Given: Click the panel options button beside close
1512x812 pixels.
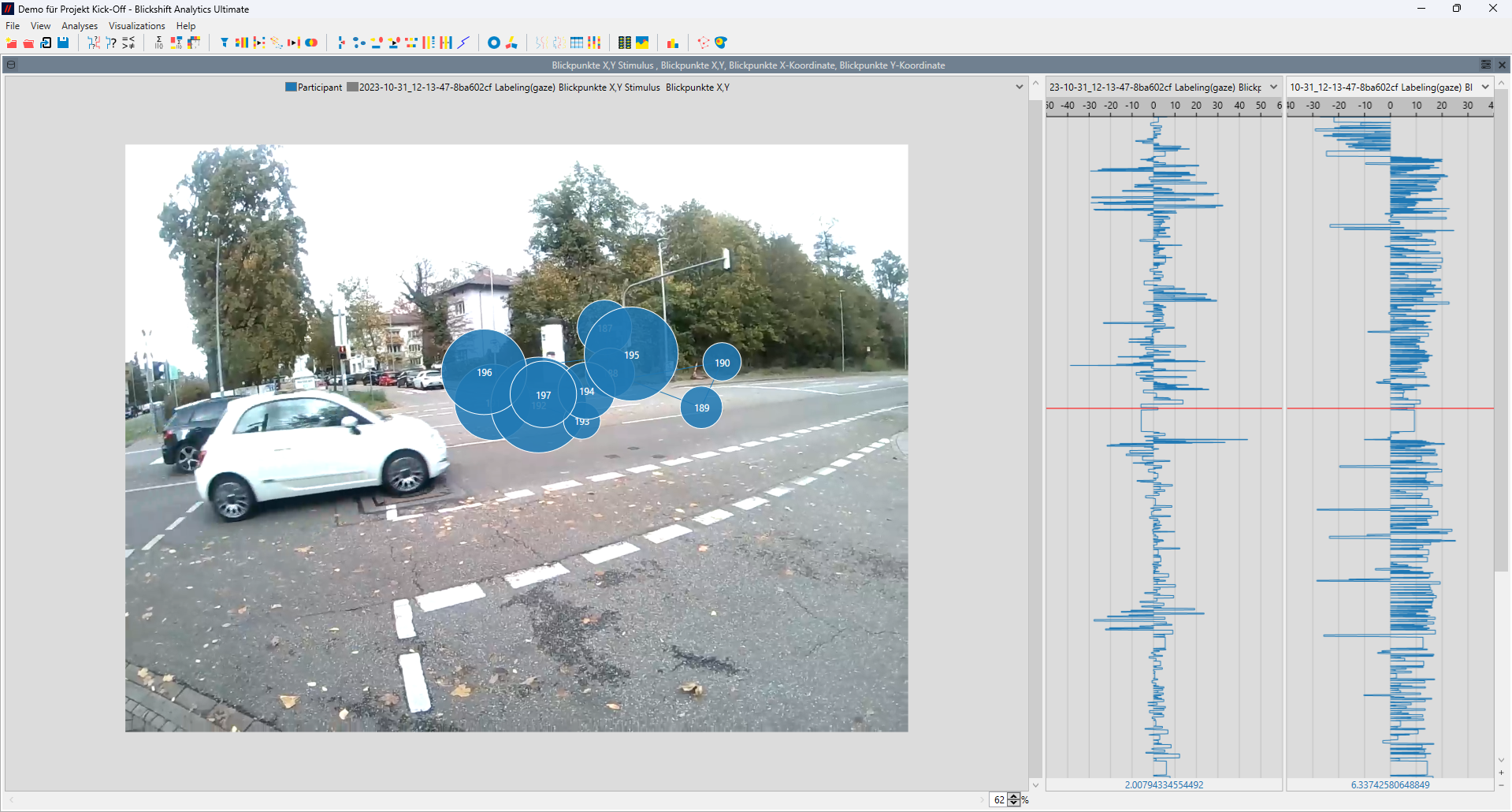Looking at the screenshot, I should (x=1485, y=65).
